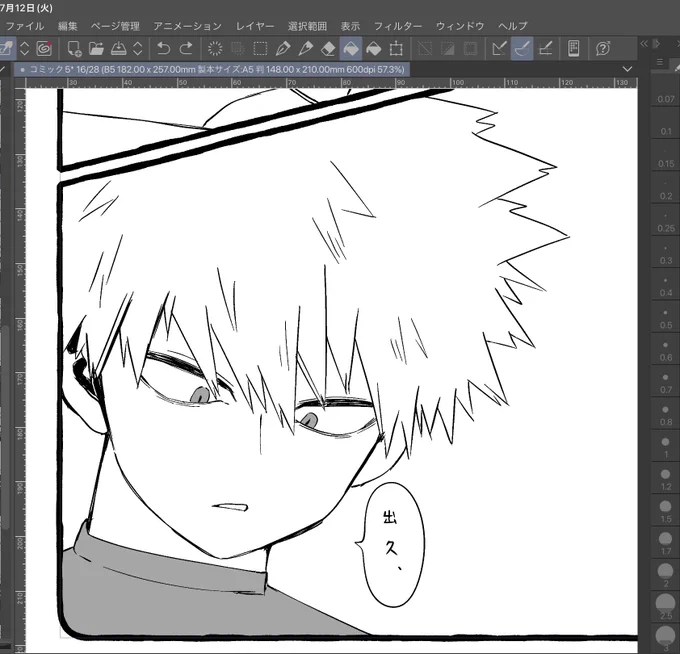Redo the undone action
Screen dimensions: 680x654
(186, 48)
